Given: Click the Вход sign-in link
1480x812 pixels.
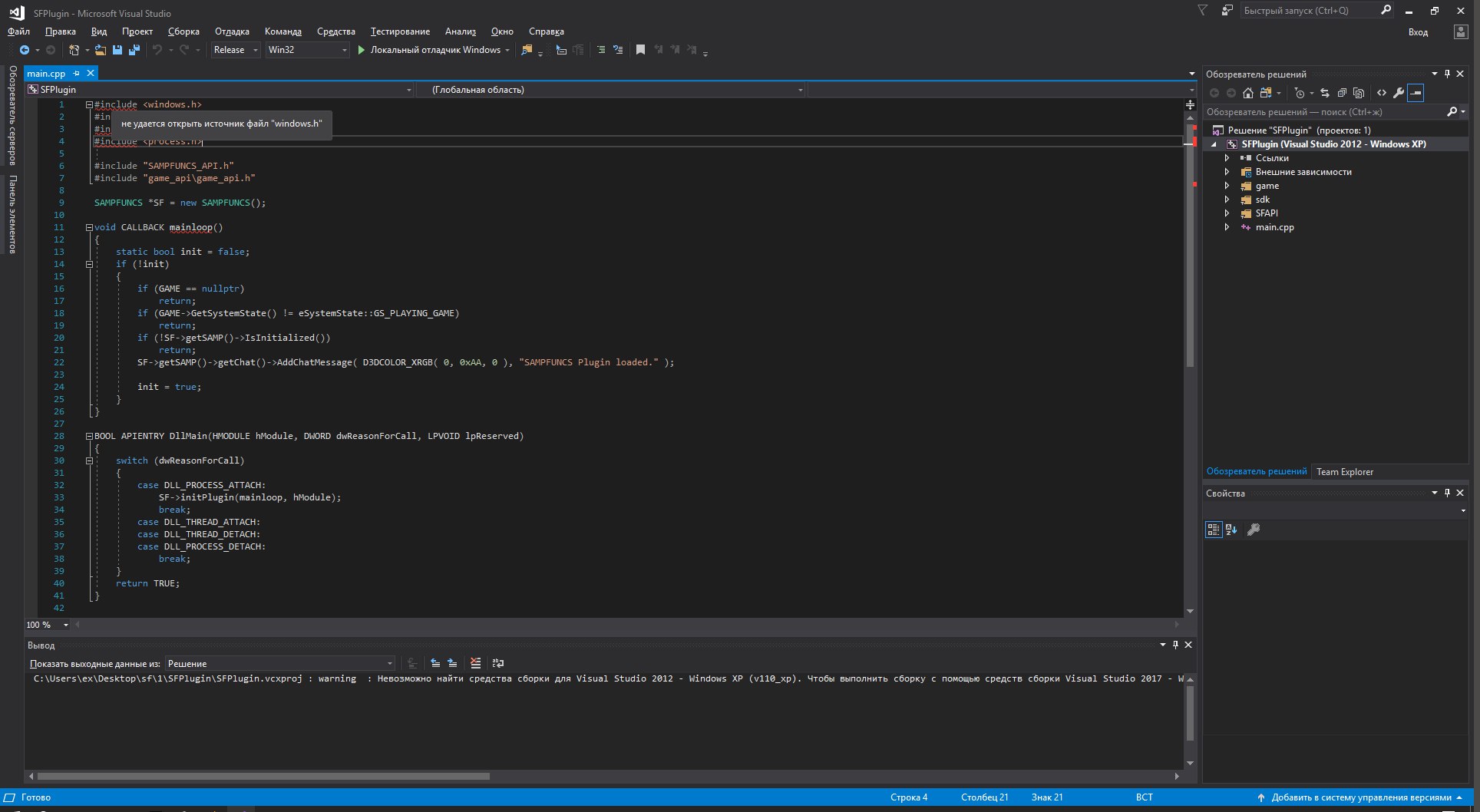Looking at the screenshot, I should [x=1418, y=32].
